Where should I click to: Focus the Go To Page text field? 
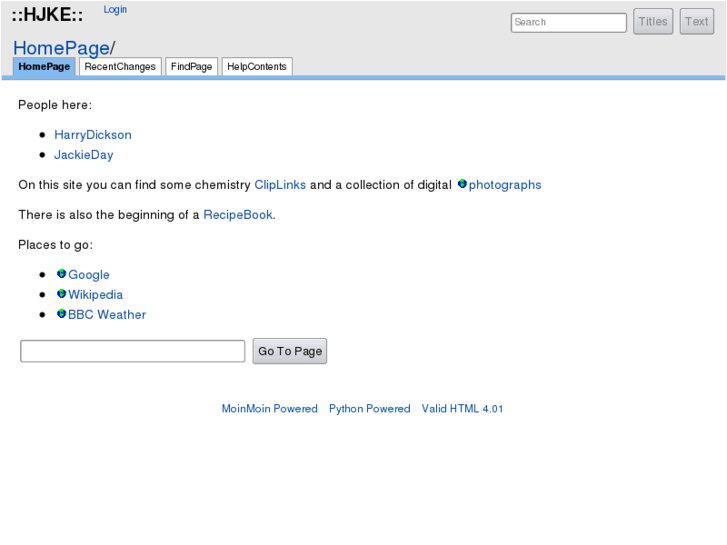[133, 351]
